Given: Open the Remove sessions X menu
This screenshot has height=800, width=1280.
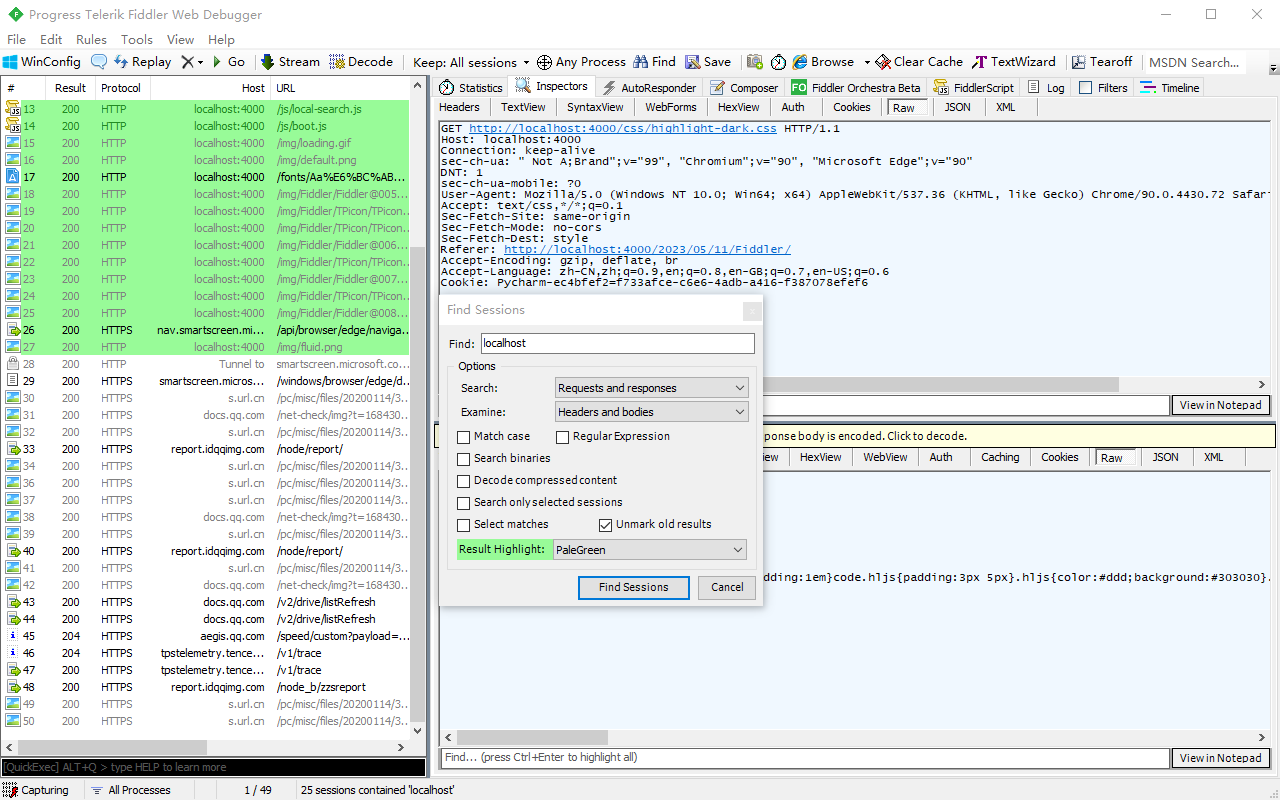Looking at the screenshot, I should [192, 62].
